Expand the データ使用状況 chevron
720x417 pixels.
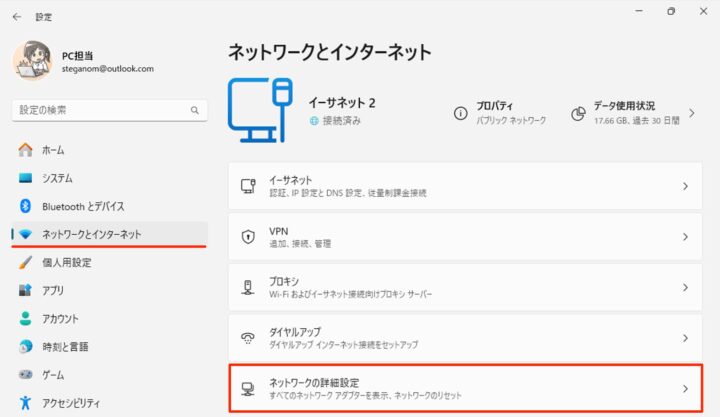click(692, 113)
